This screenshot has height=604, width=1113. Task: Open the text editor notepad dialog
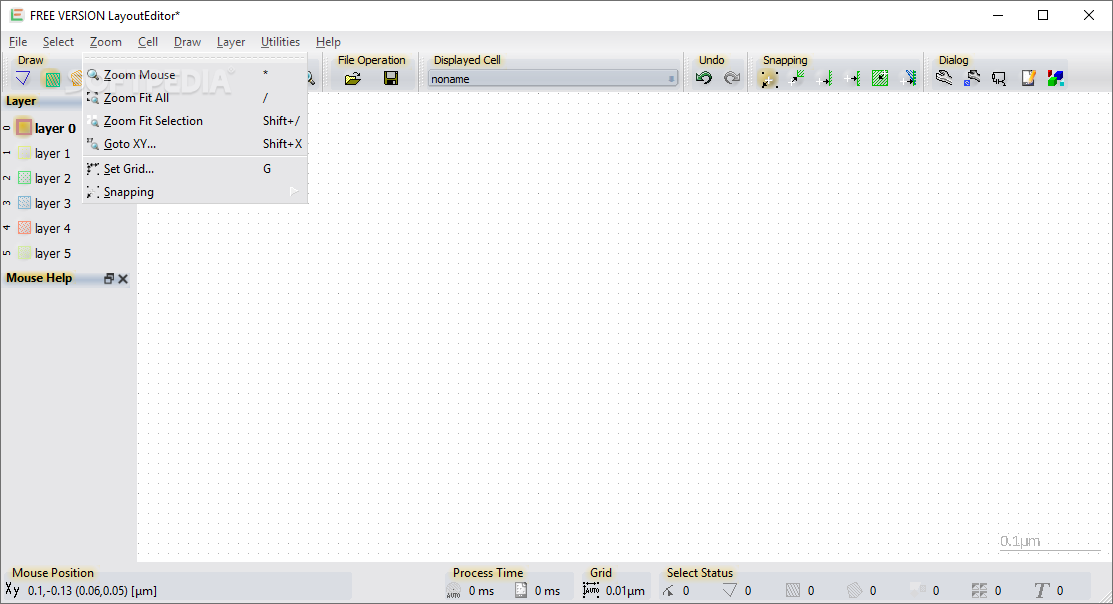[x=1028, y=79]
